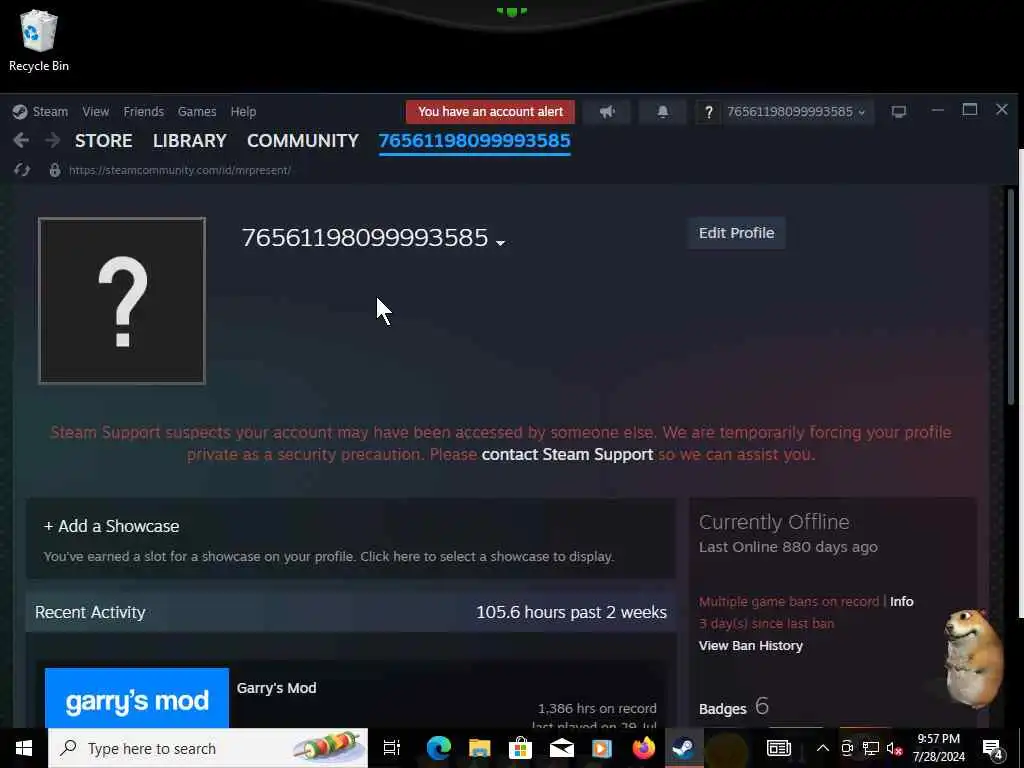Image resolution: width=1024 pixels, height=768 pixels.
Task: Open notifications bell icon
Action: 662,112
